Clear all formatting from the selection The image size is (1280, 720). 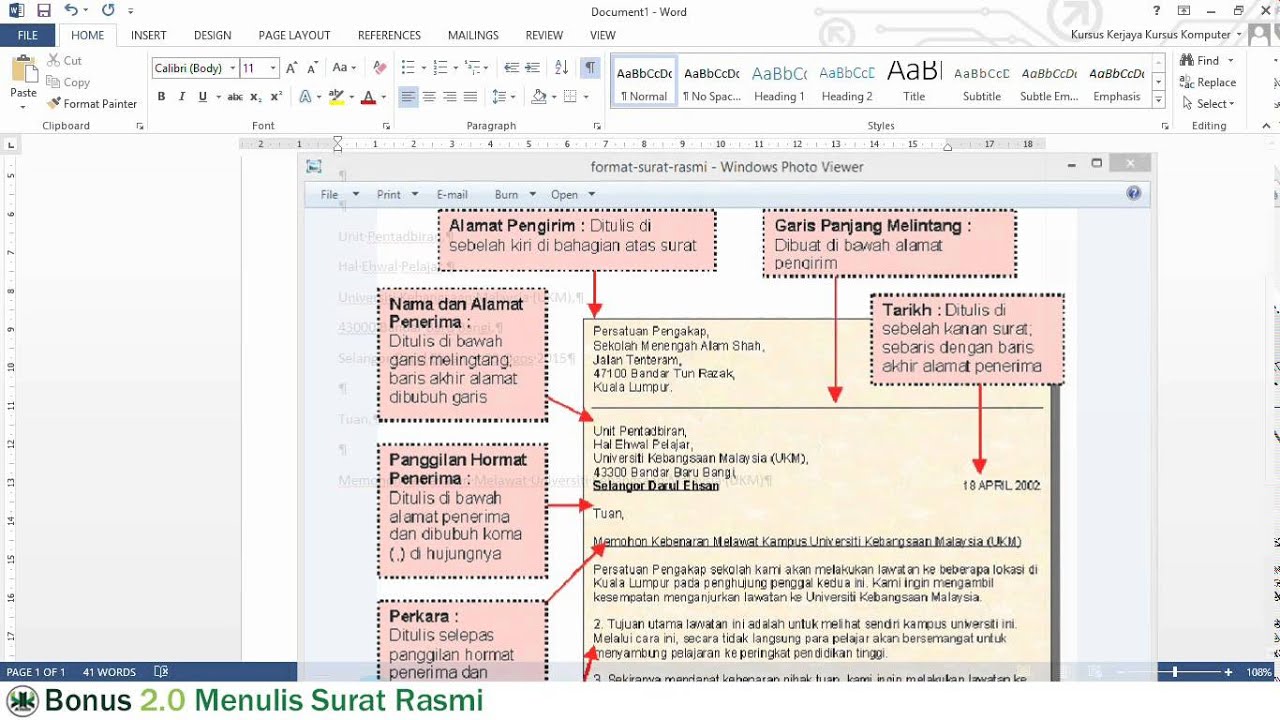click(379, 68)
